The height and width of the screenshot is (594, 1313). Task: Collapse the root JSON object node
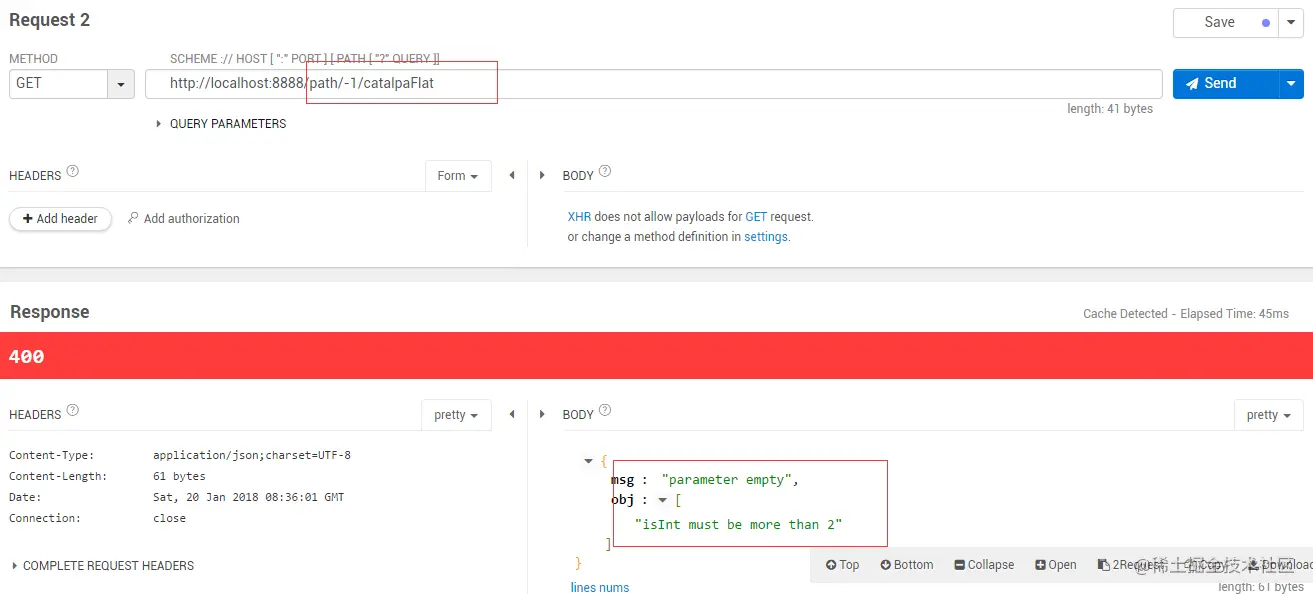coord(589,461)
